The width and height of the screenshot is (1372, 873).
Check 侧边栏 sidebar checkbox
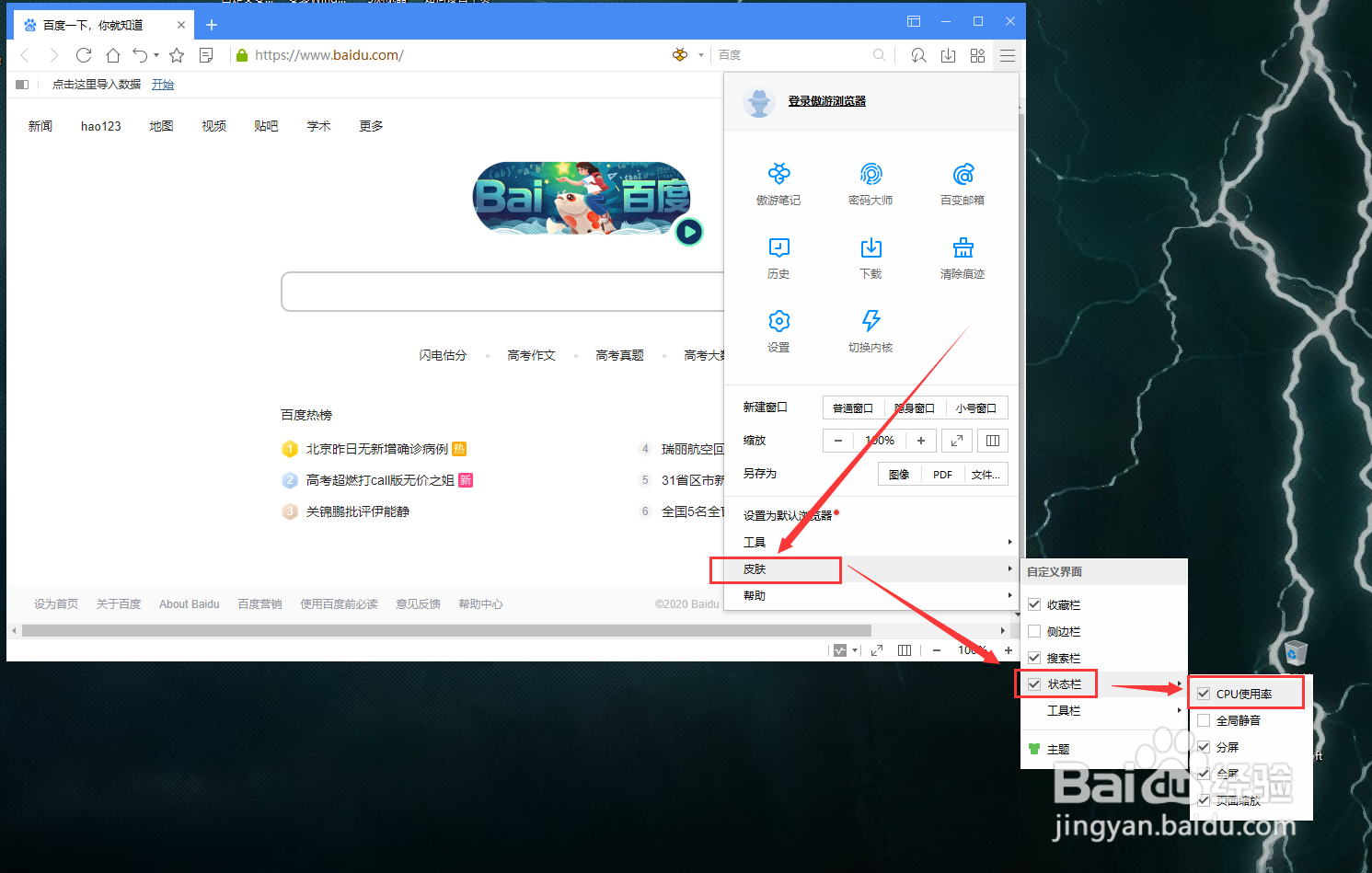click(1034, 631)
